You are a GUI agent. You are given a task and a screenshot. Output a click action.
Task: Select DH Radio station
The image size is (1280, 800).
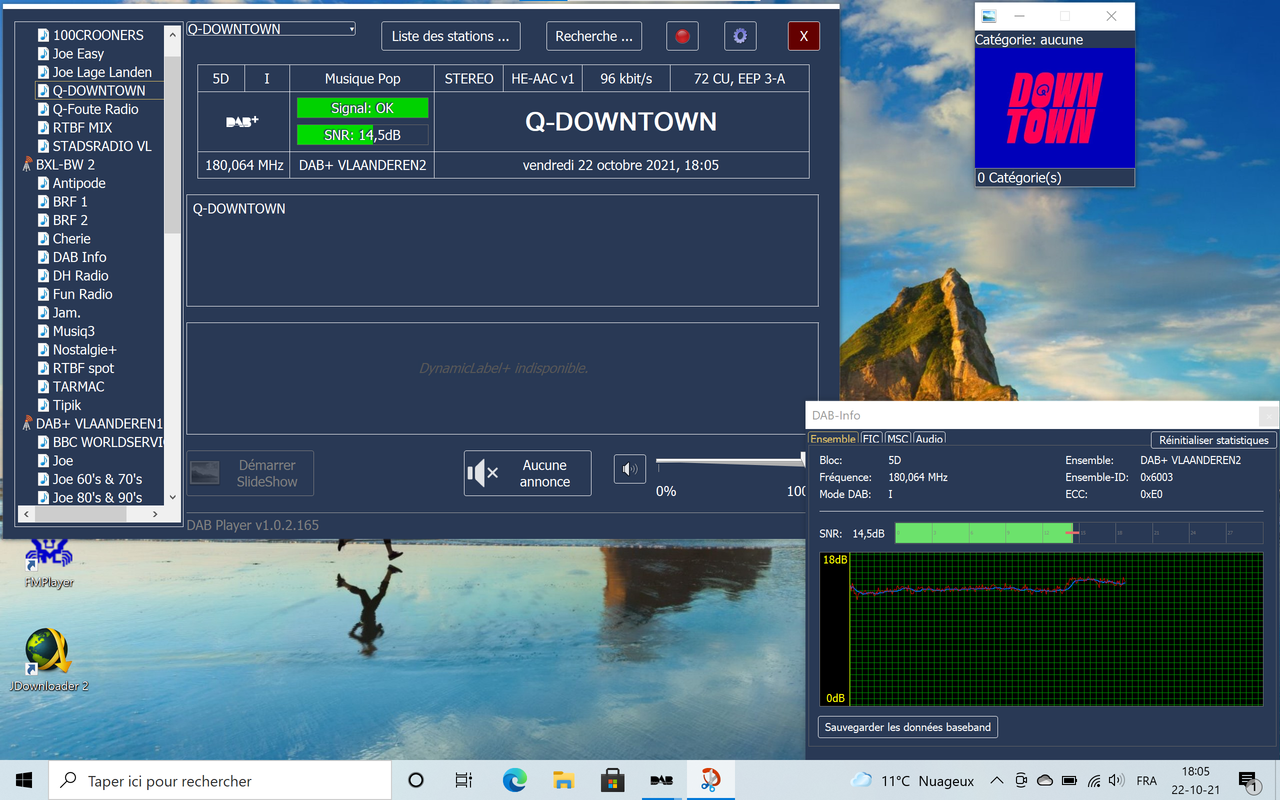(81, 275)
